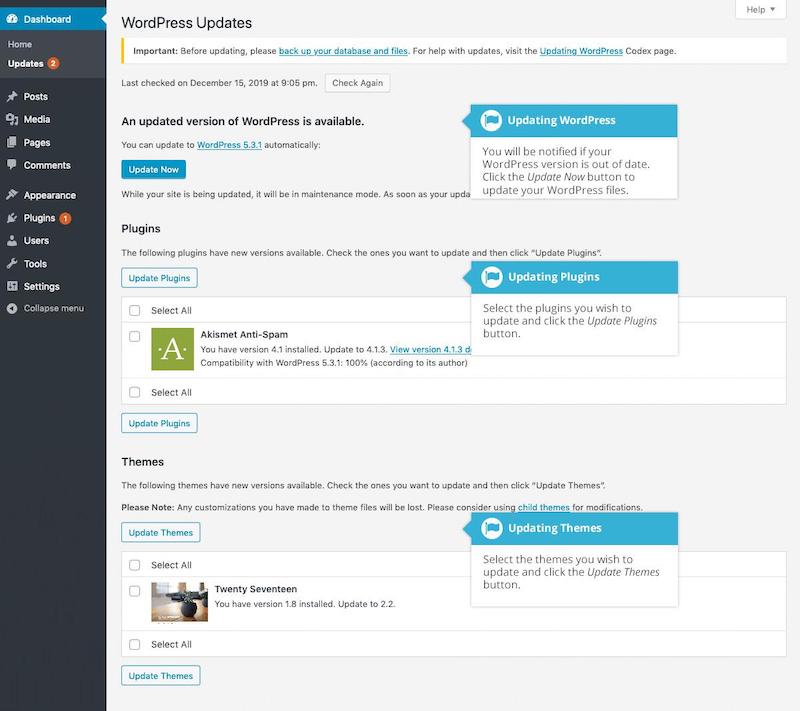Click the Check Again button
Viewport: 800px width, 711px height.
[x=358, y=83]
